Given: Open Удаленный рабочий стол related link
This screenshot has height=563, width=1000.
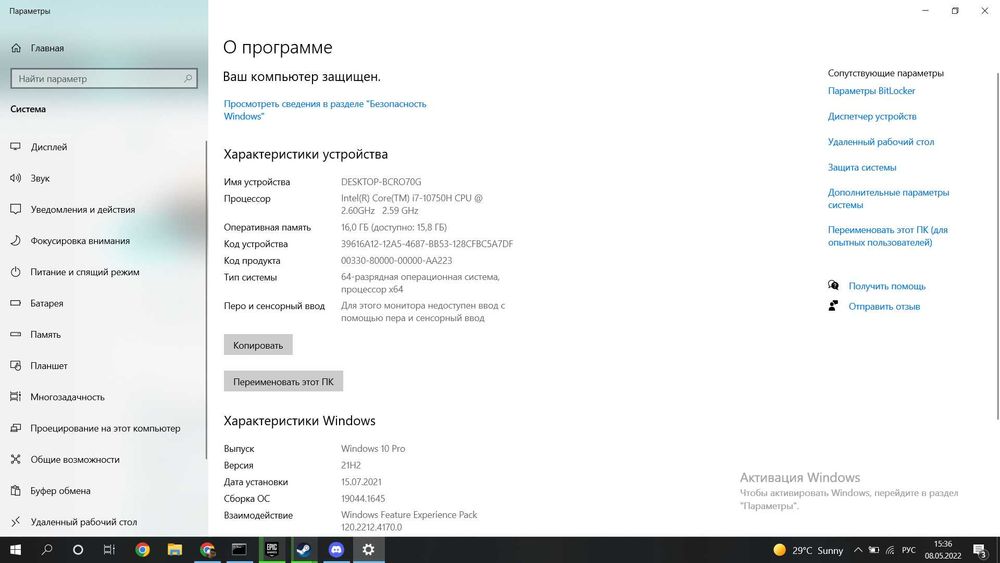Looking at the screenshot, I should (x=881, y=142).
